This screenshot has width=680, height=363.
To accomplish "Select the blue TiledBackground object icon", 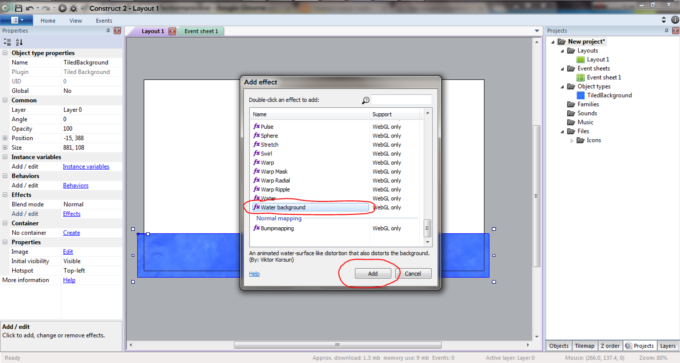I will coord(581,95).
